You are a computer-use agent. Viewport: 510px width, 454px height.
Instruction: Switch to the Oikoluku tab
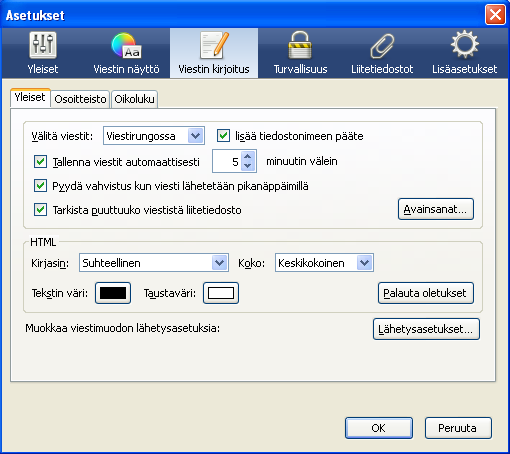134,99
